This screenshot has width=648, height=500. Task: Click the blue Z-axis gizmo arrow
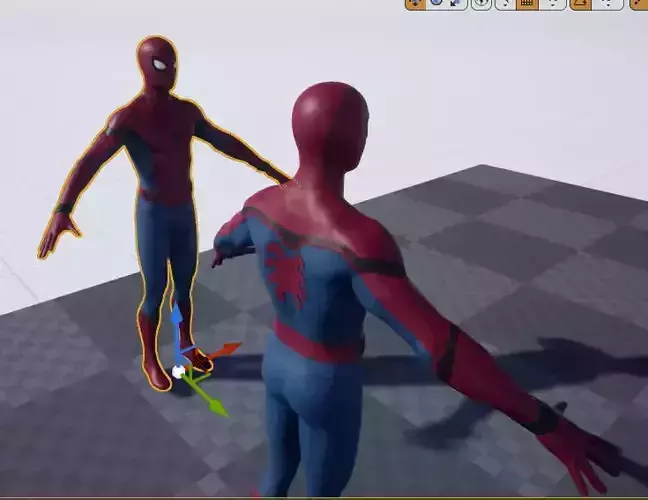(x=176, y=317)
